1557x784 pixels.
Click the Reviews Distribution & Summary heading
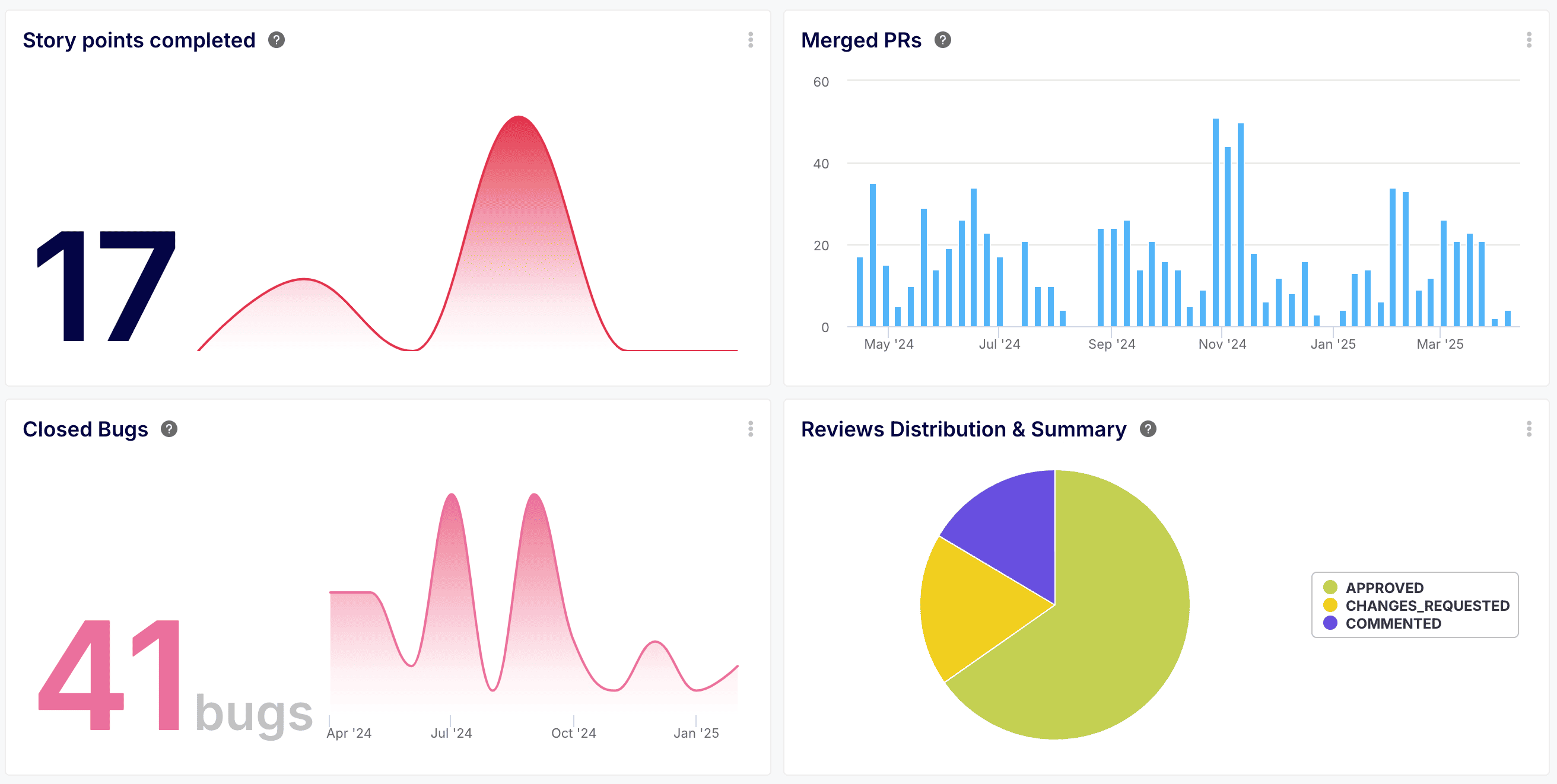click(963, 429)
